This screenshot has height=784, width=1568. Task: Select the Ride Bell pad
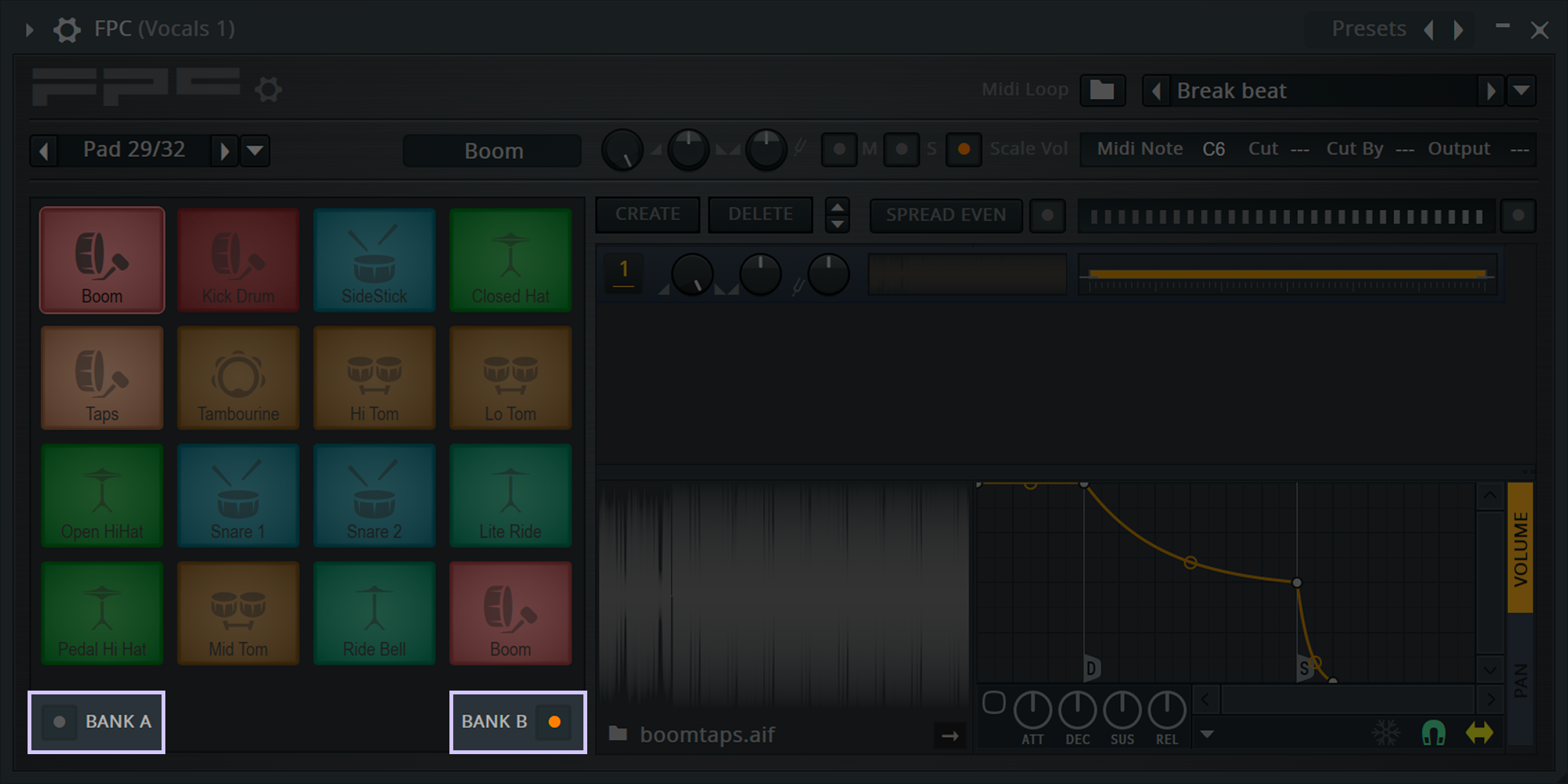click(x=374, y=613)
